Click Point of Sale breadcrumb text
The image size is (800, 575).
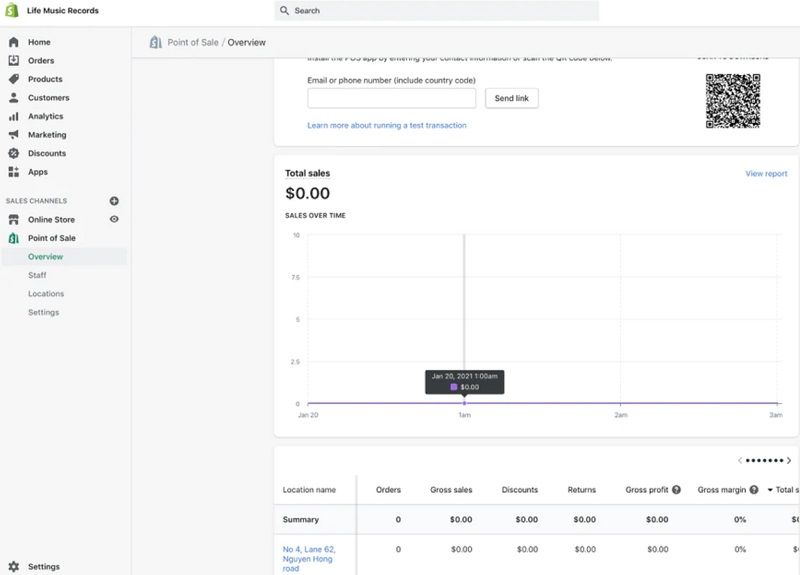[x=193, y=42]
